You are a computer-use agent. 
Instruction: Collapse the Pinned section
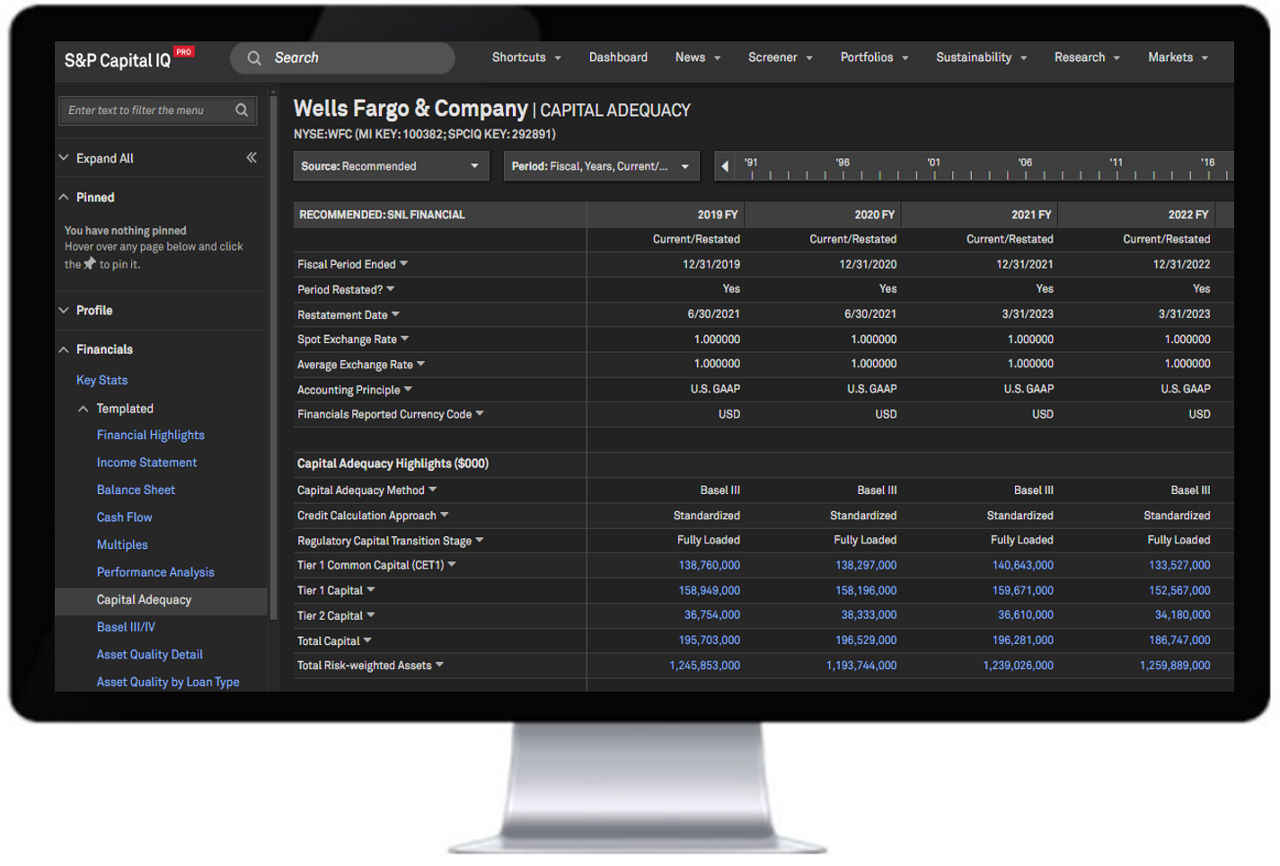(87, 197)
